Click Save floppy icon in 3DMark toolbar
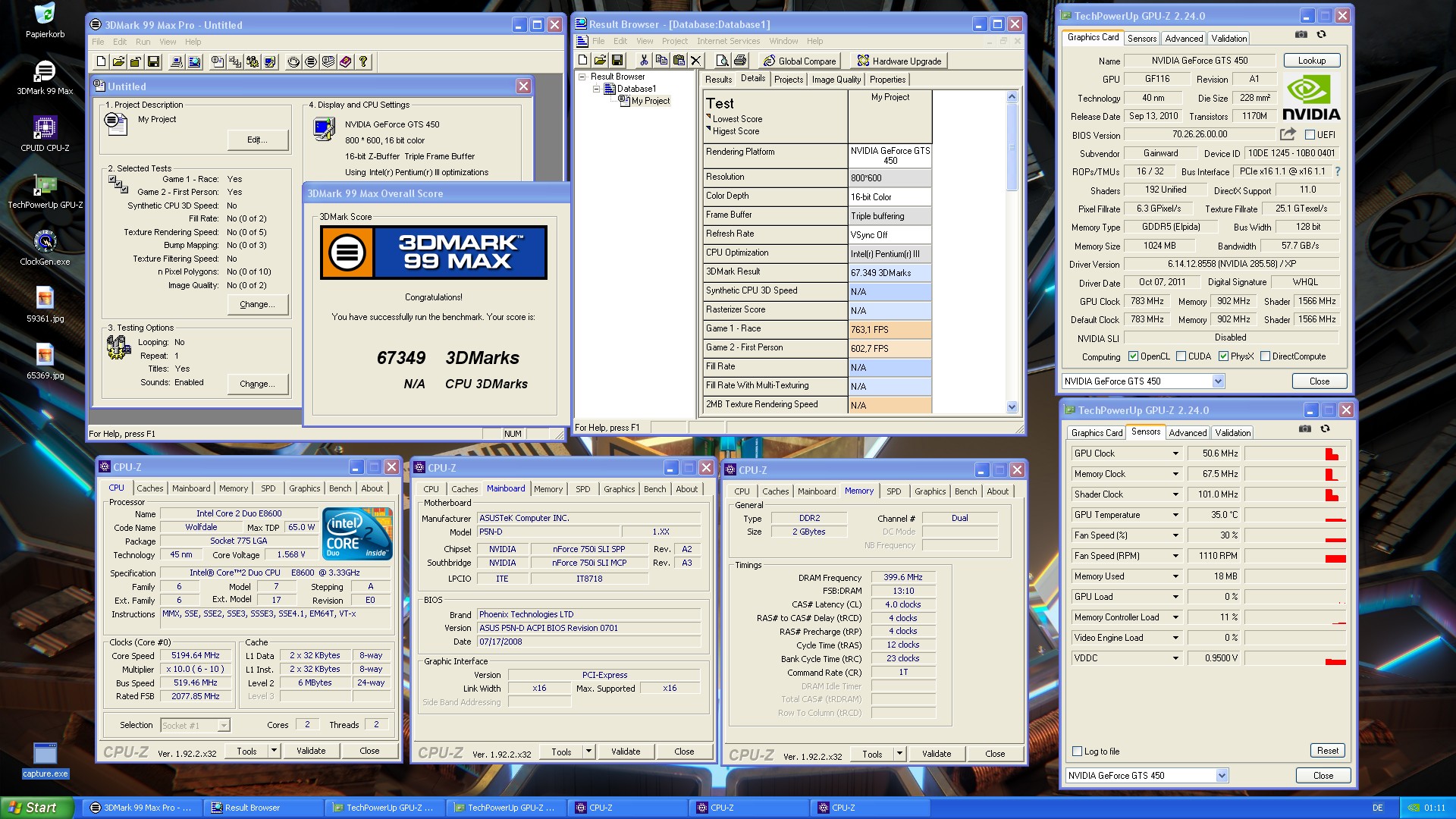The width and height of the screenshot is (1456, 819). tap(153, 61)
